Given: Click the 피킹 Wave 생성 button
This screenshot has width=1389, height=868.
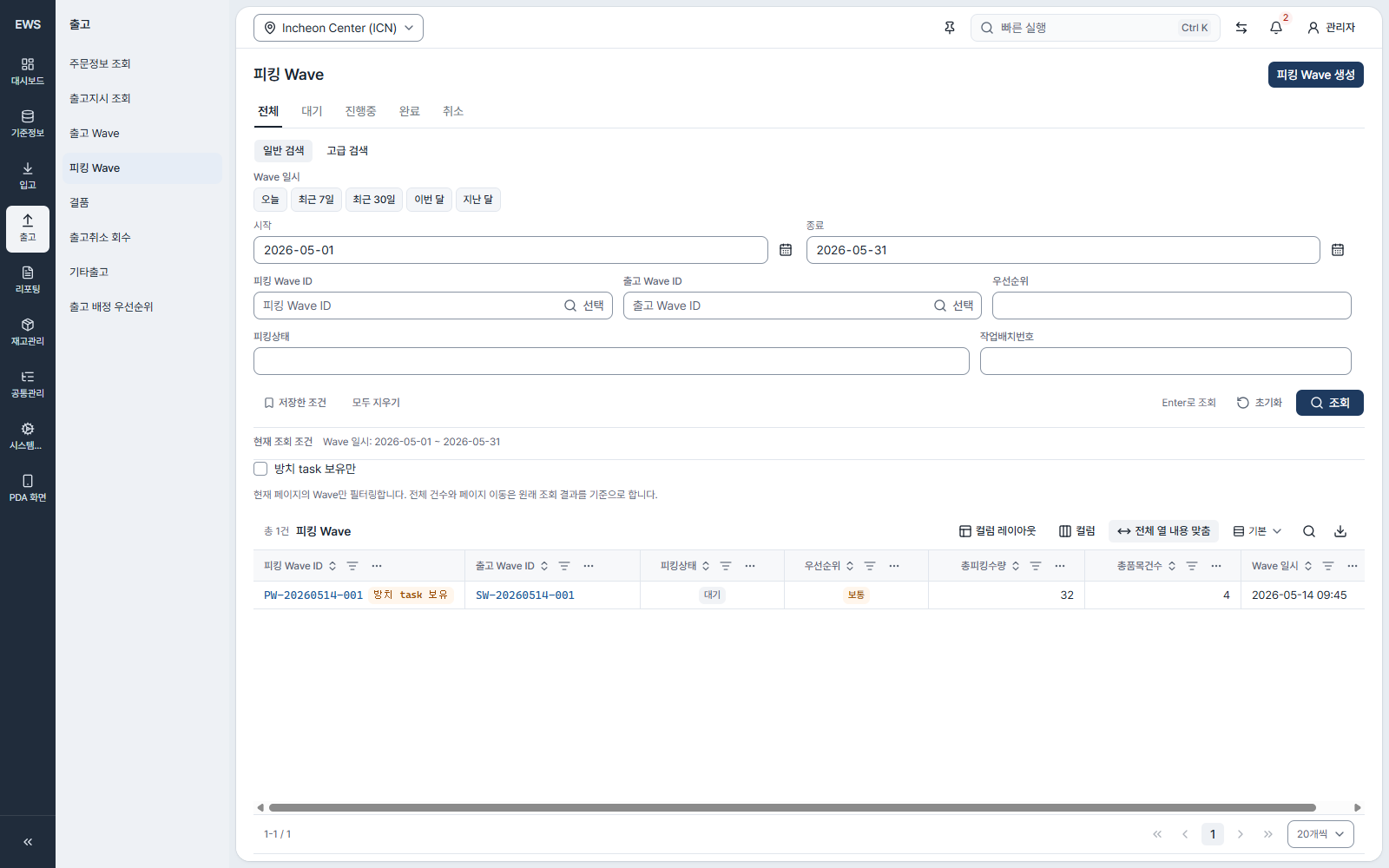Looking at the screenshot, I should tap(1315, 75).
